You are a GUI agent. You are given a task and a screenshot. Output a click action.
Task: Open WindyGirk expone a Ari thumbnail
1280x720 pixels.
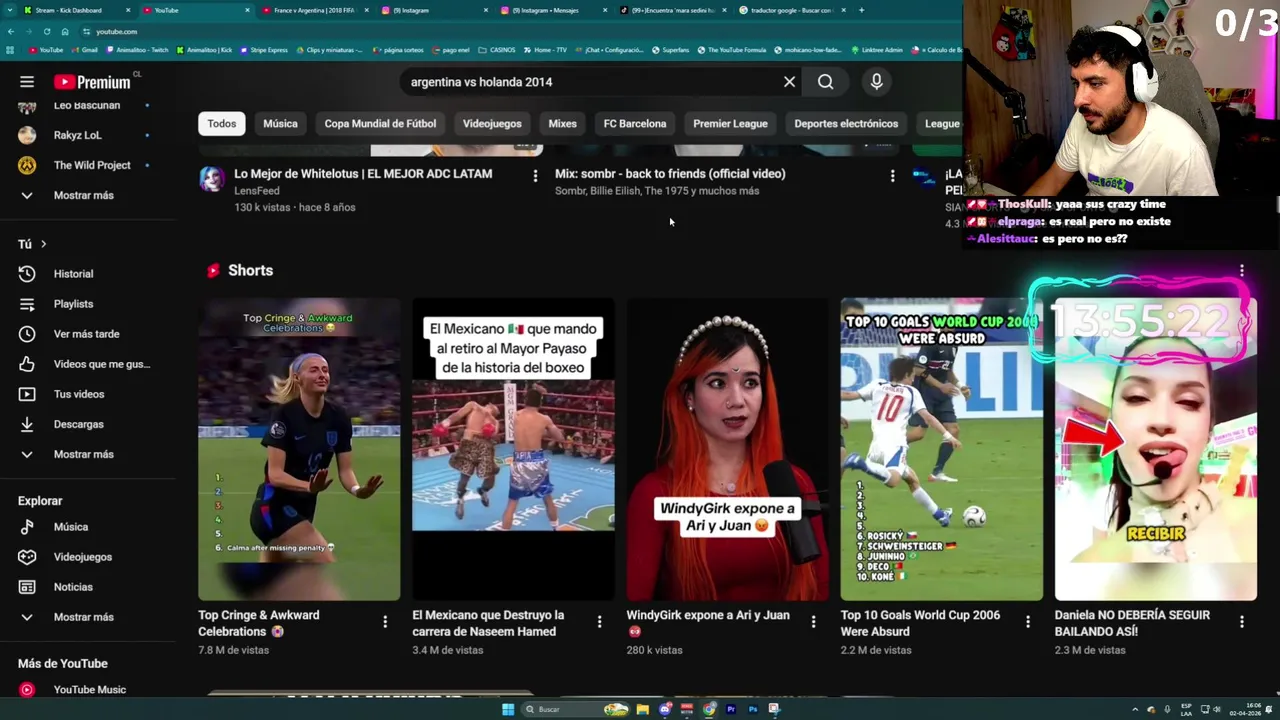(727, 449)
